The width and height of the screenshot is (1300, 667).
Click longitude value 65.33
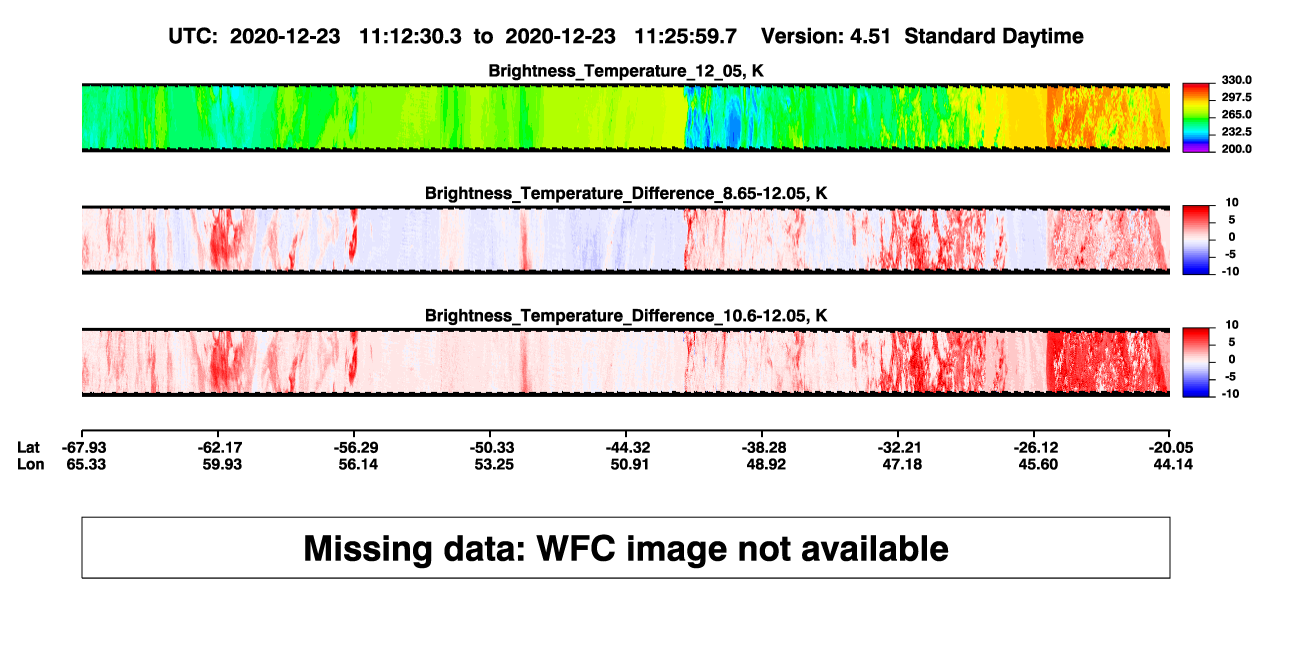(x=86, y=464)
